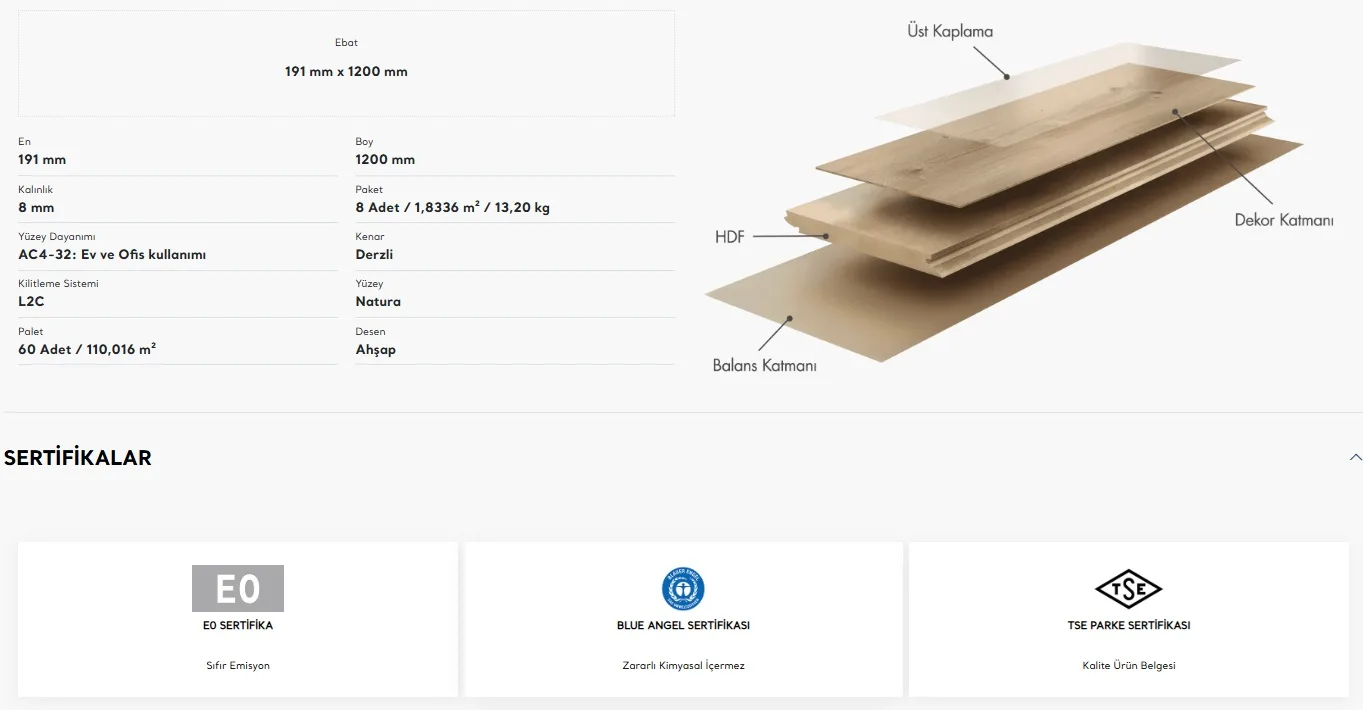Click 'AC4-32: Ev ve Ofis kullanımı'

(112, 255)
